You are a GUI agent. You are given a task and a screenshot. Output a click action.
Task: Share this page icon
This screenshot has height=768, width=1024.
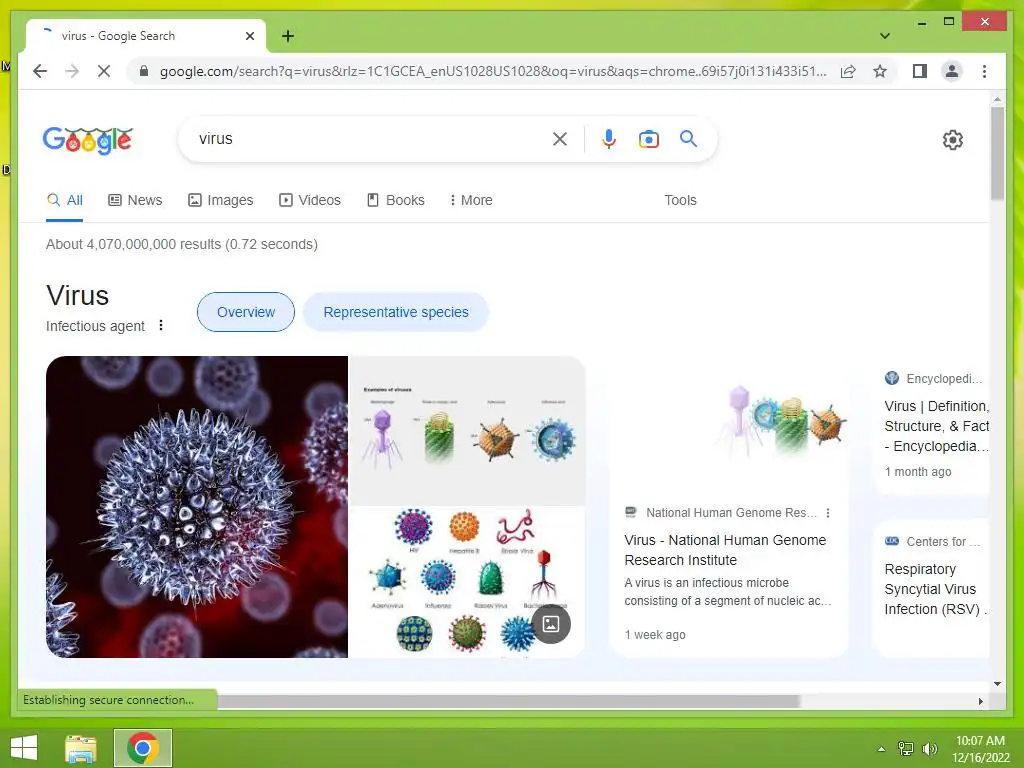point(848,71)
